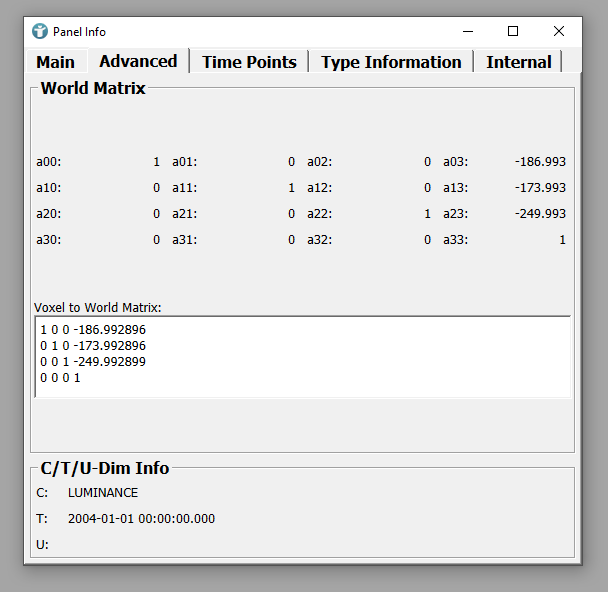Click the a00 value field
The height and width of the screenshot is (592, 608).
[x=155, y=161]
